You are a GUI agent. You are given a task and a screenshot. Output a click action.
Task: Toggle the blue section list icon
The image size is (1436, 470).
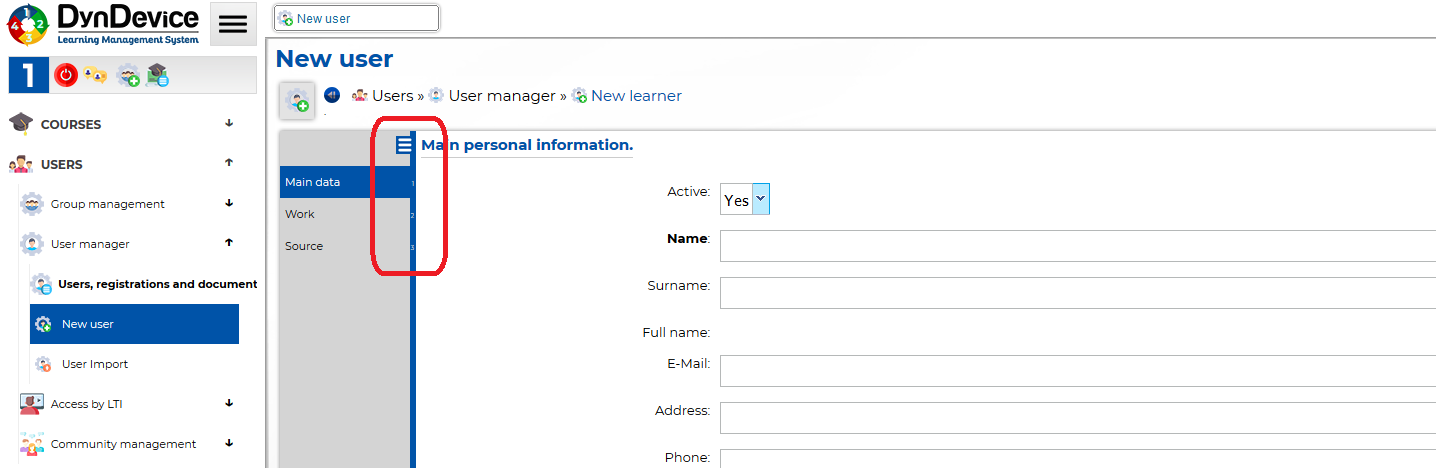pyautogui.click(x=404, y=145)
